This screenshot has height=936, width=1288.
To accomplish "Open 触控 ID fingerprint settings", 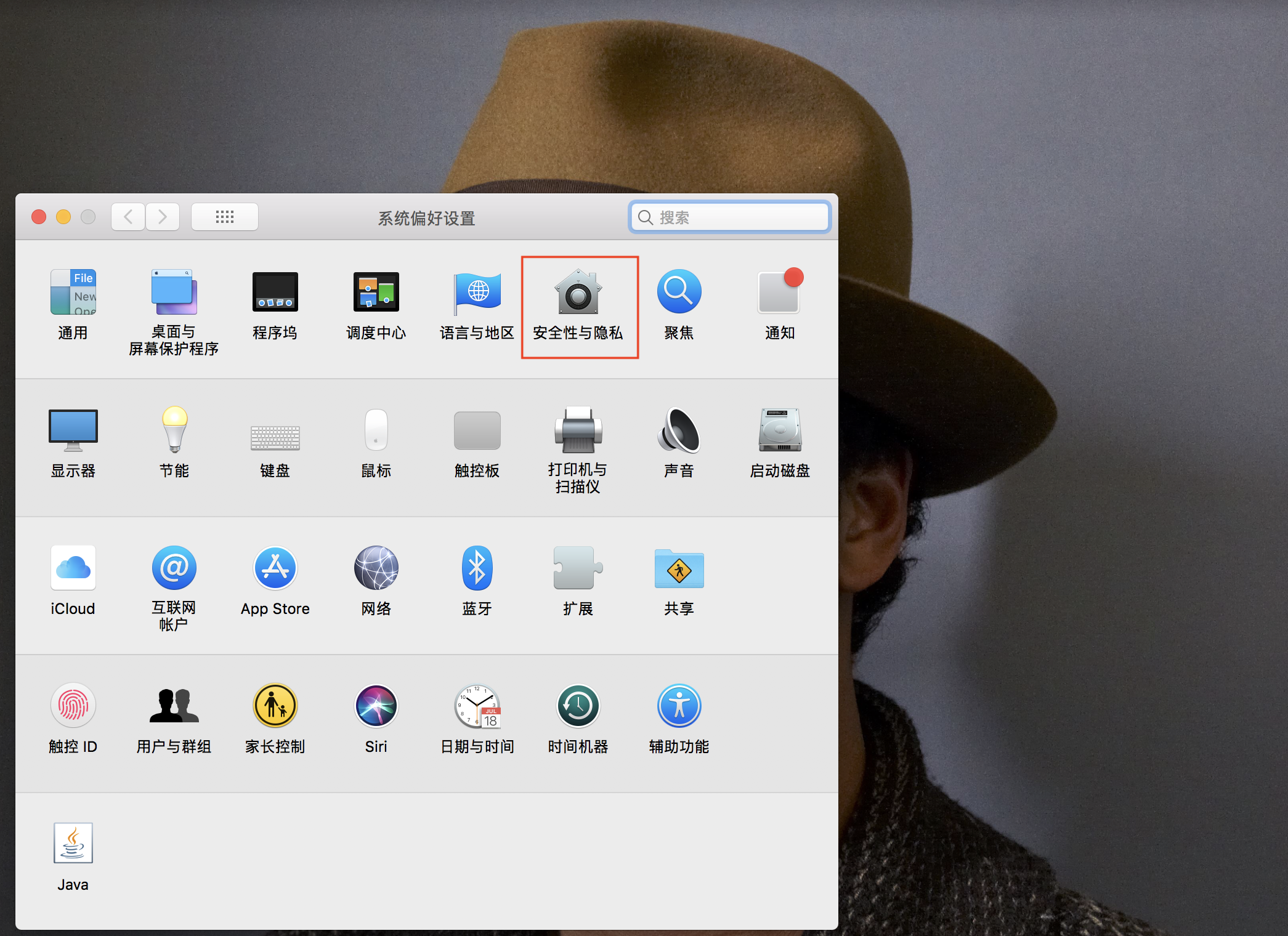I will pos(73,706).
